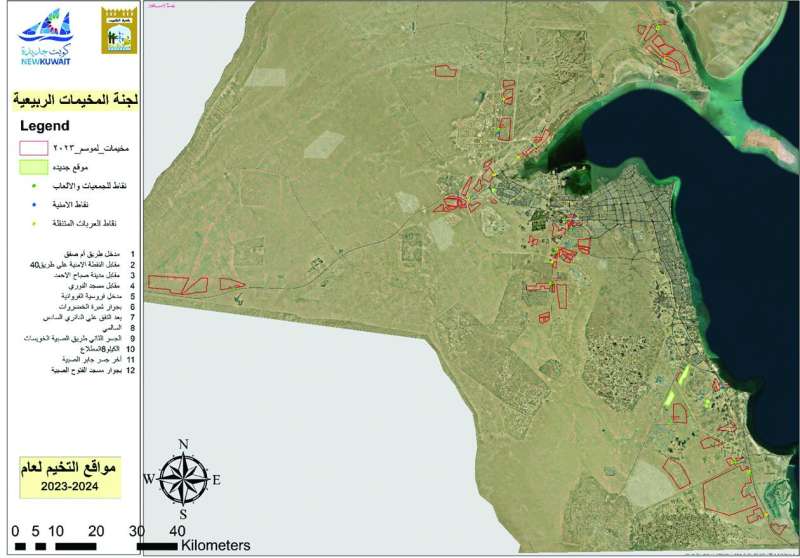The image size is (800, 558).
Task: Click the Kilometers scale bar label
Action: coord(216,546)
